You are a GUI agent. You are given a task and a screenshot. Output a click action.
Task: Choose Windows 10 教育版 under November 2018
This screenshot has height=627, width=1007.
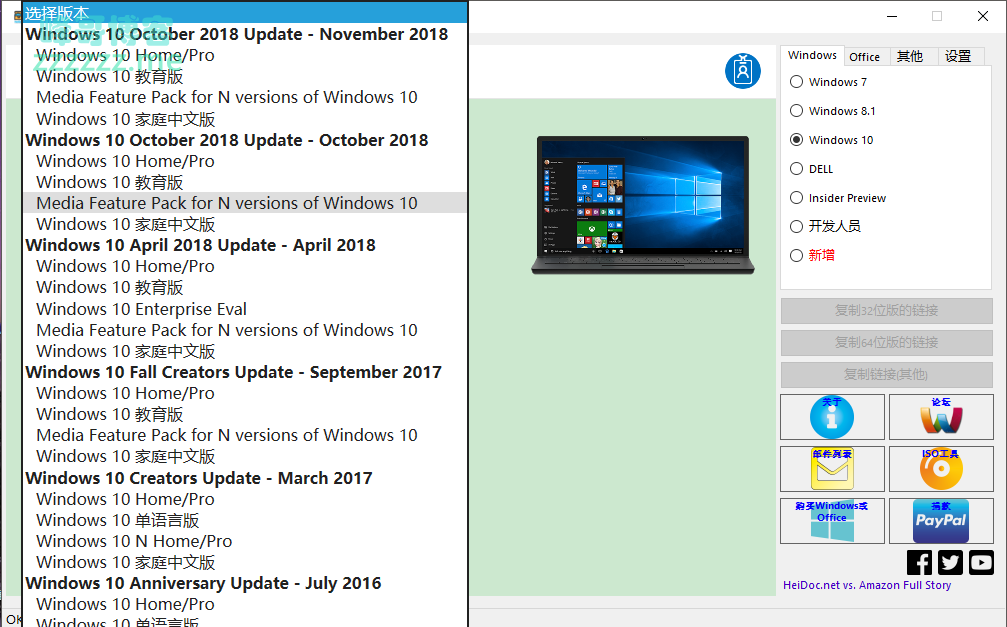tap(245, 76)
